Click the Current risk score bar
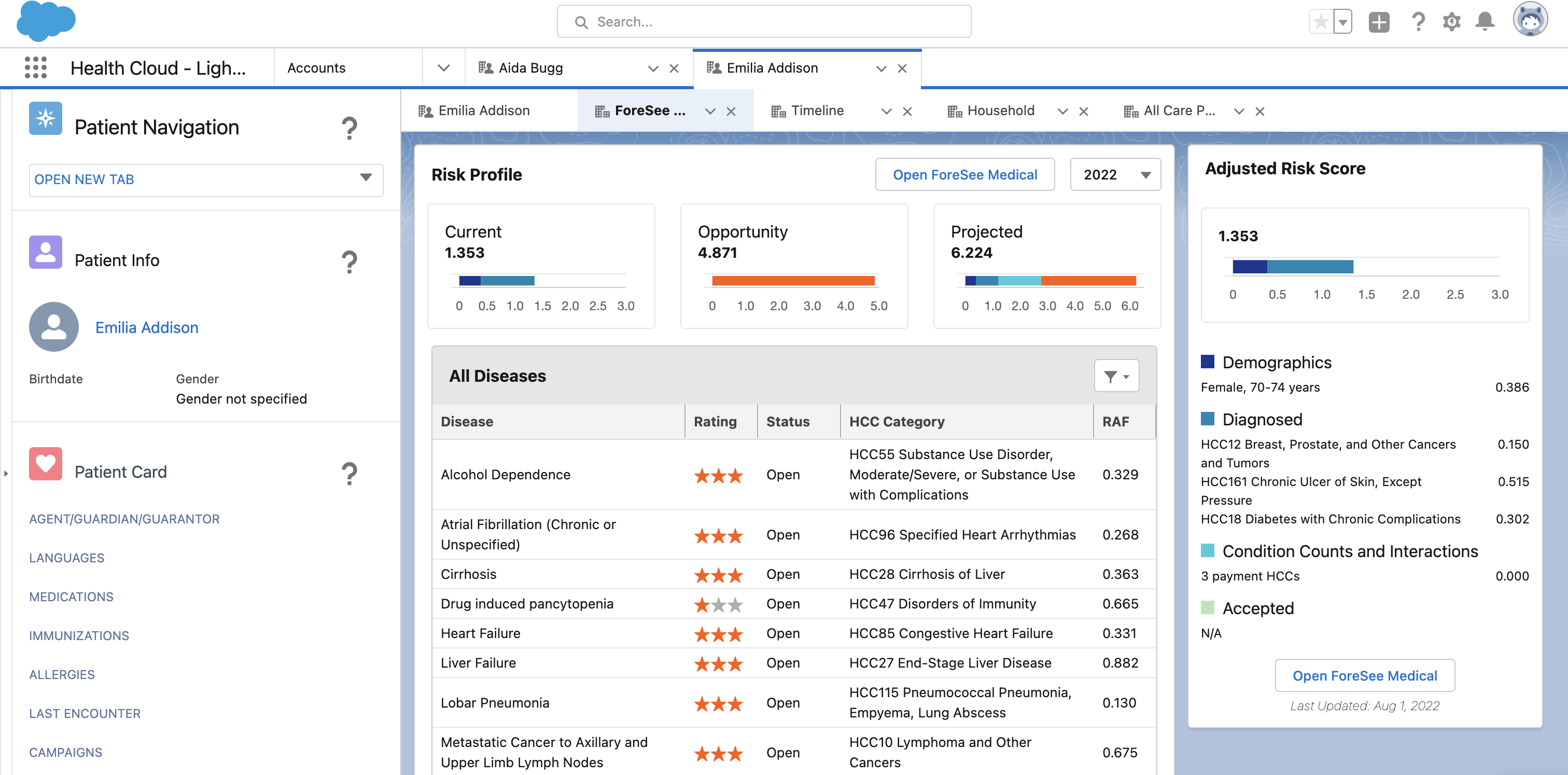 pyautogui.click(x=496, y=281)
